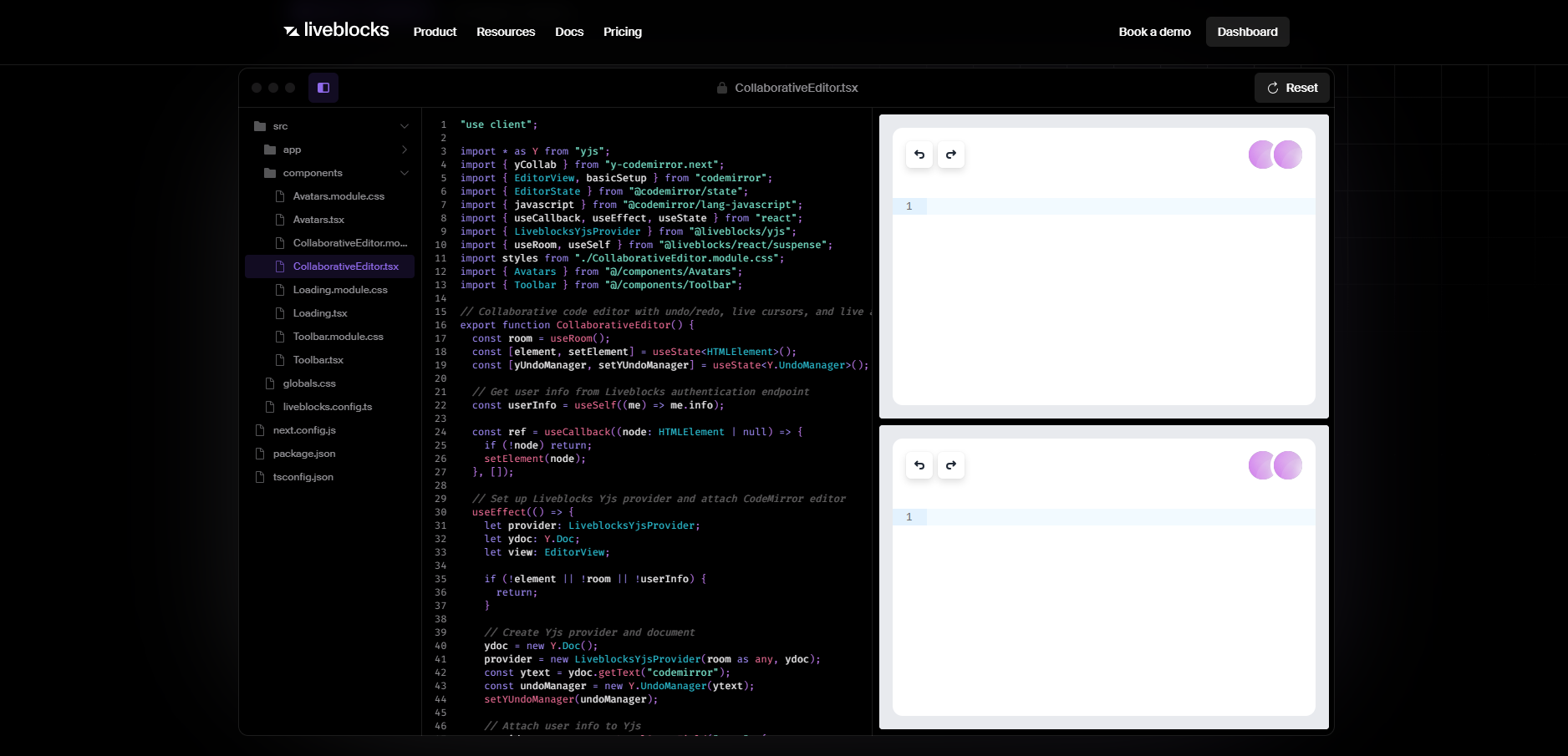Toggle the file sidebar panel
This screenshot has width=1568, height=756.
point(323,88)
